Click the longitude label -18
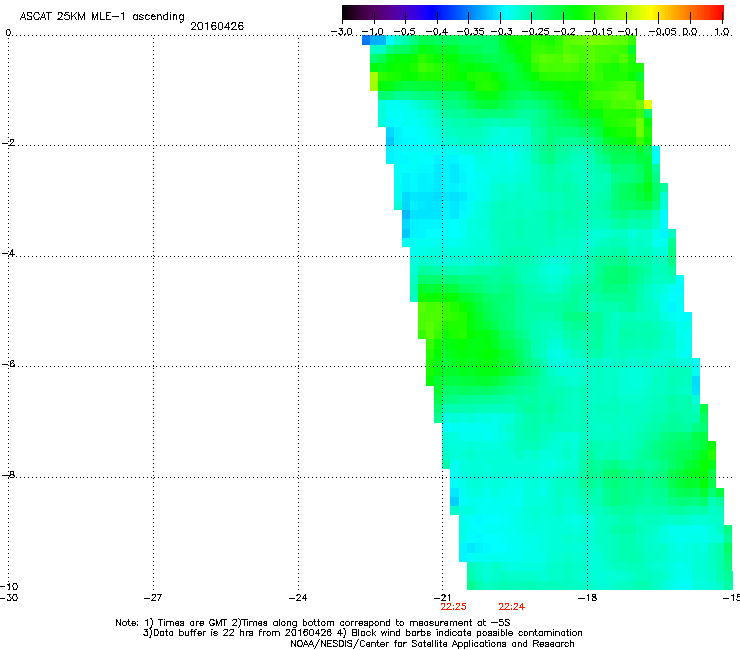This screenshot has width=740, height=650. [587, 597]
